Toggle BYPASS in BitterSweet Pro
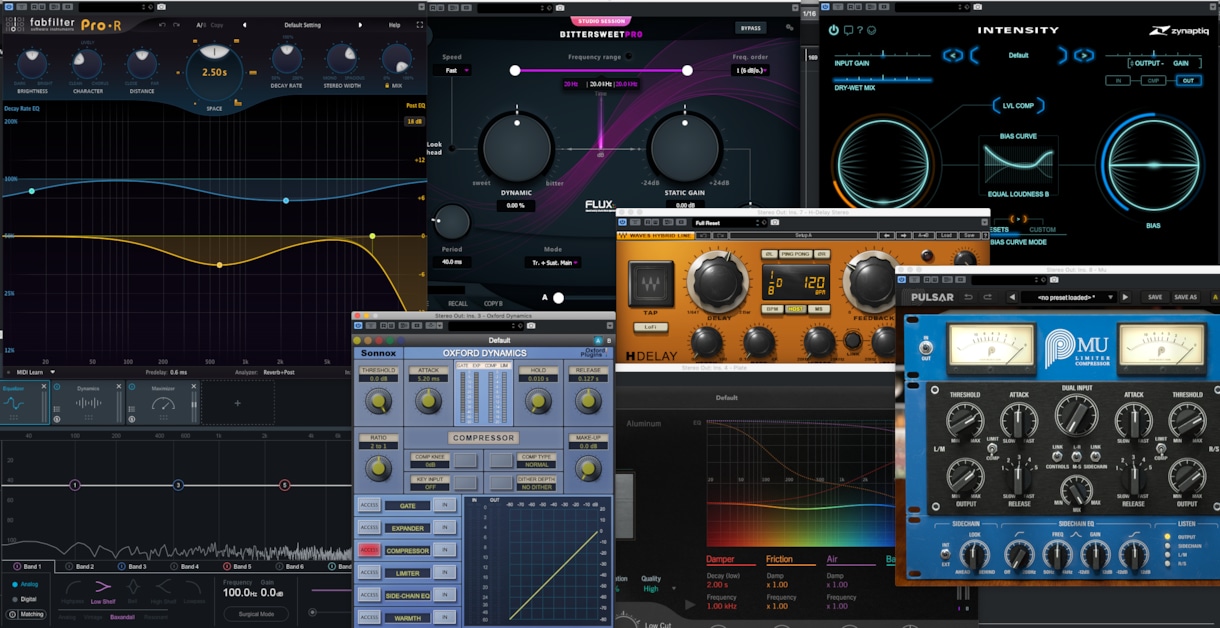 coord(750,28)
